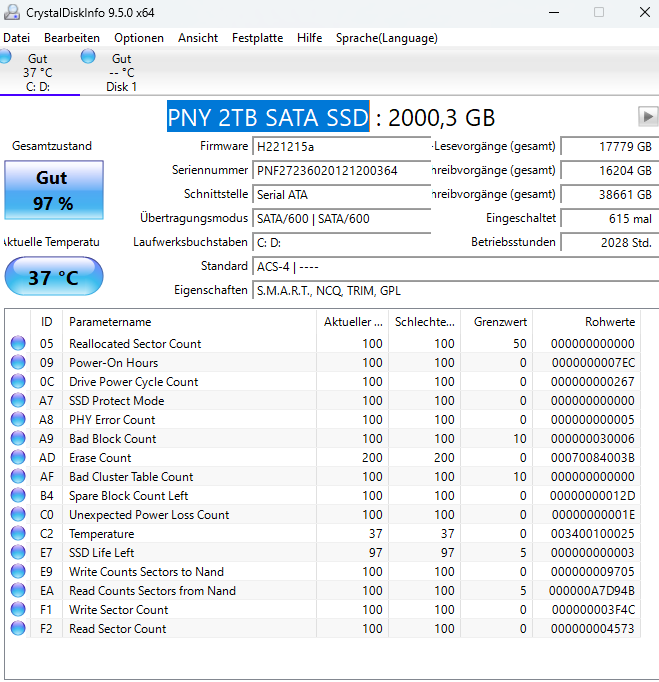Click status orb of Read Sector Count
The height and width of the screenshot is (682, 659).
coord(18,628)
